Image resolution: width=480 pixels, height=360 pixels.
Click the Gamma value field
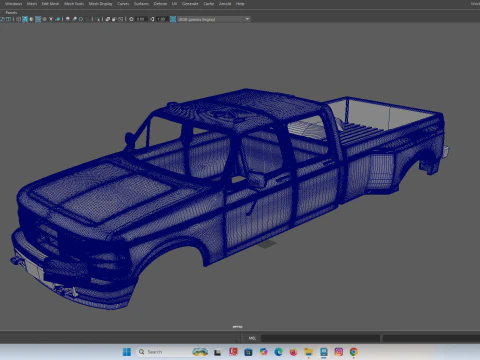click(162, 19)
